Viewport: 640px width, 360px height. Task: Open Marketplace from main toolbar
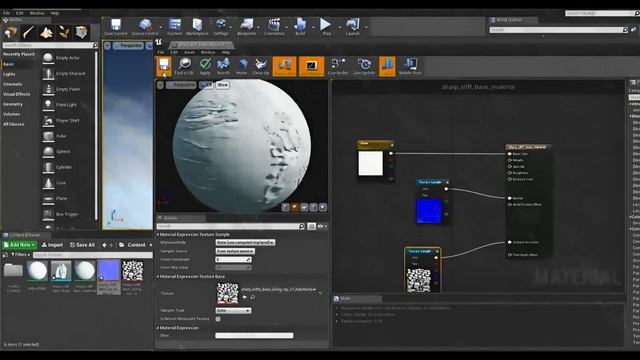point(197,27)
